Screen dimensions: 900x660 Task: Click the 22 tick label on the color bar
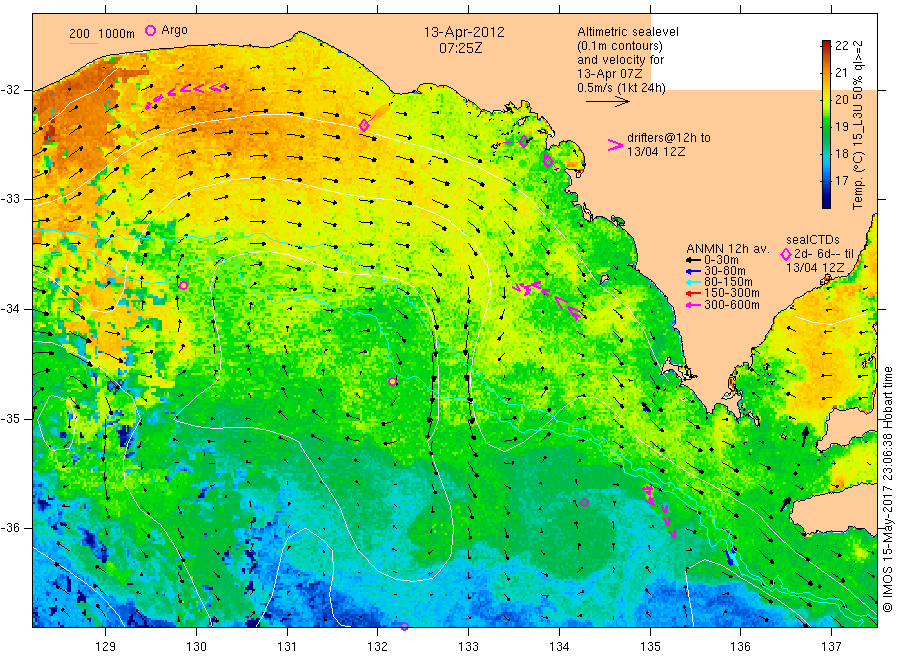coord(841,45)
